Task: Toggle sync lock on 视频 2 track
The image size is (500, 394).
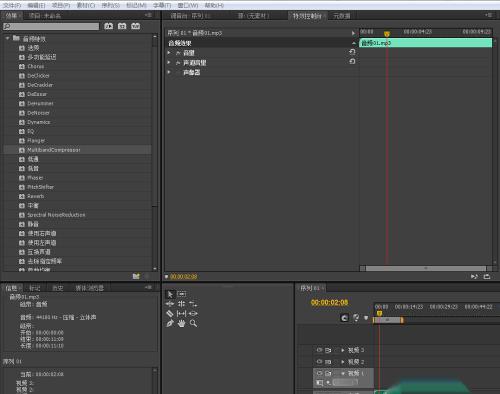Action: [328, 362]
